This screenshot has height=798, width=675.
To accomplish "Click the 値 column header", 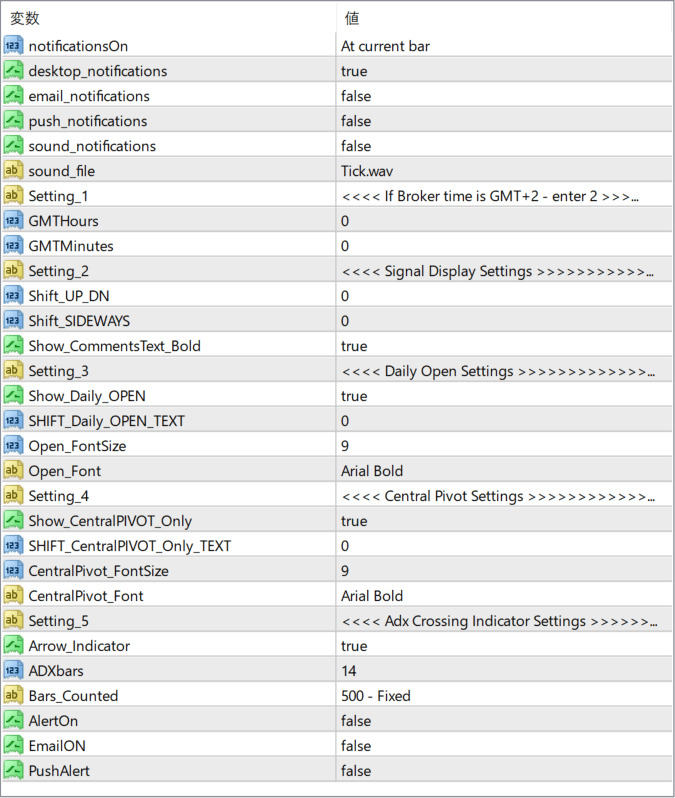I will point(352,18).
